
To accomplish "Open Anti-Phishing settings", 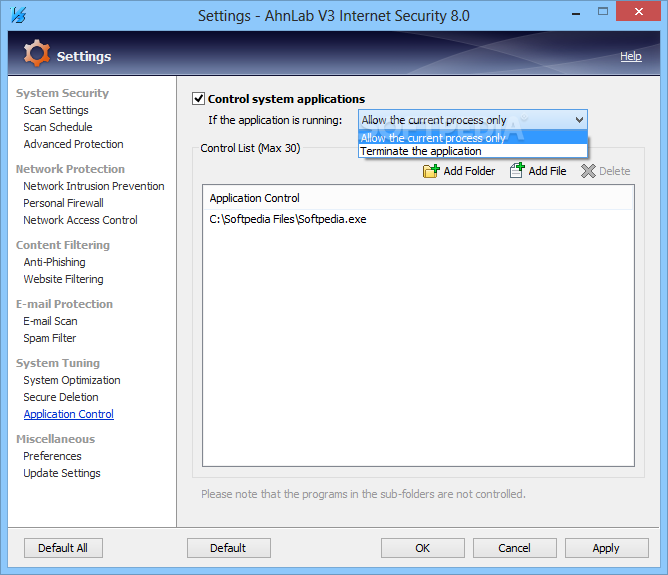I will pos(55,262).
